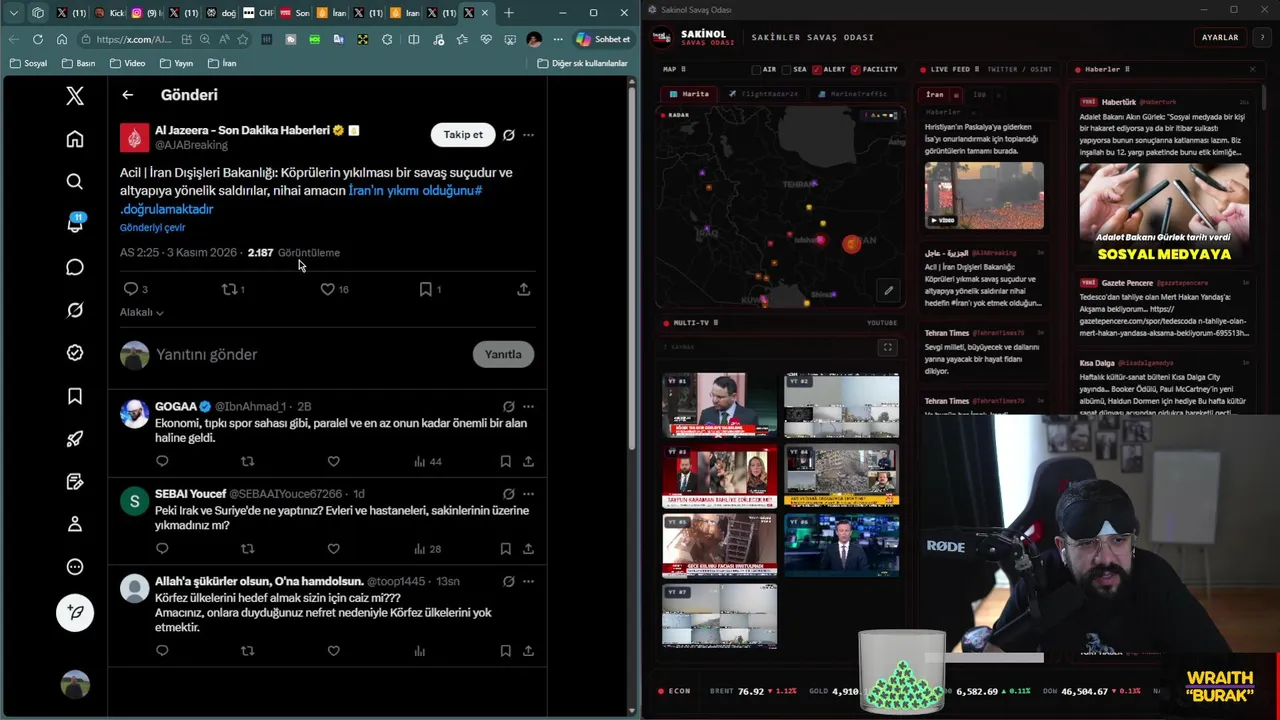
Task: Open browser three-dots settings menu
Action: tap(558, 39)
